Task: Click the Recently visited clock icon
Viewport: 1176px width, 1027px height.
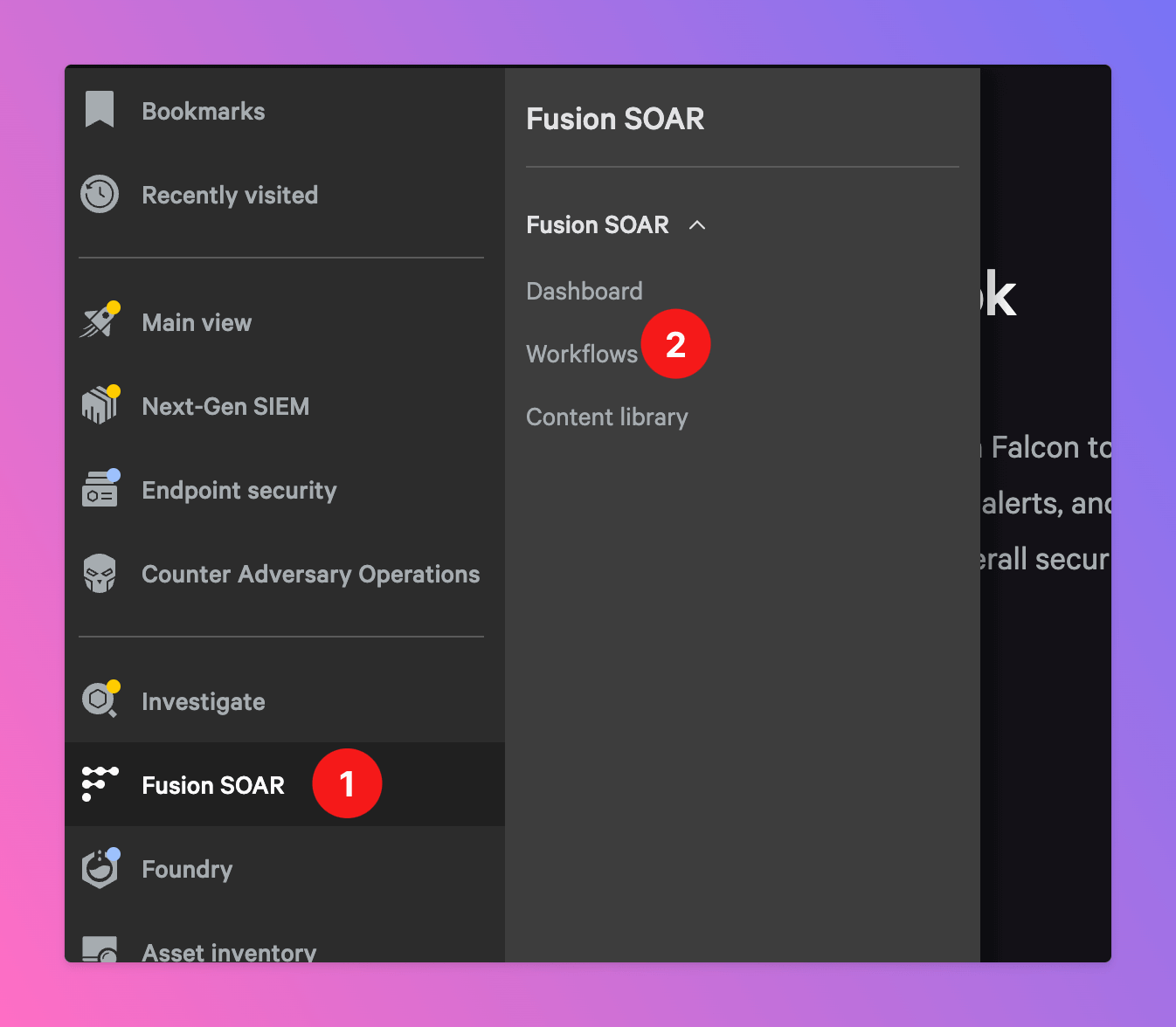Action: pyautogui.click(x=100, y=194)
